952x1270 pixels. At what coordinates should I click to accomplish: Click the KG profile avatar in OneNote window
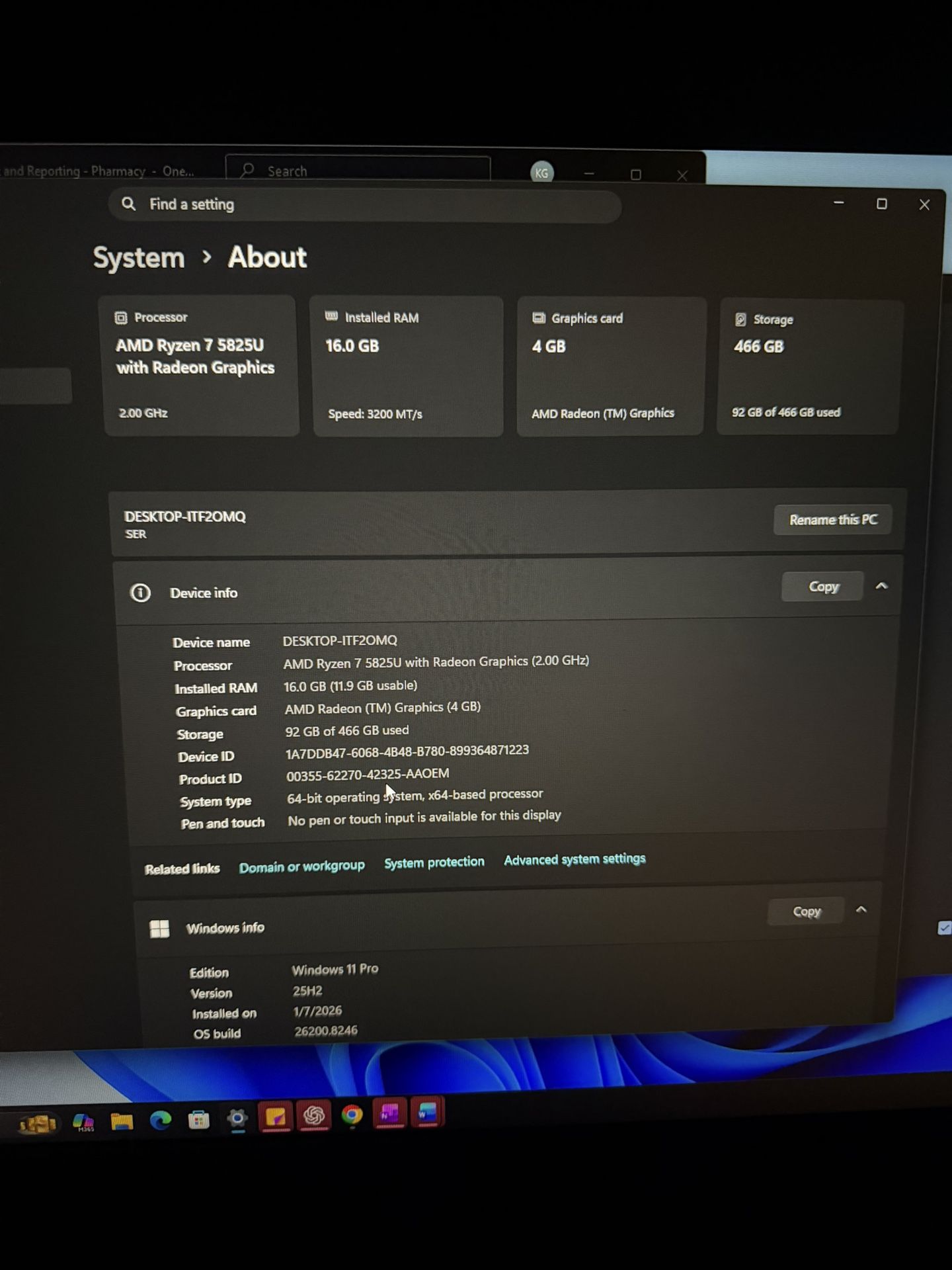point(541,173)
